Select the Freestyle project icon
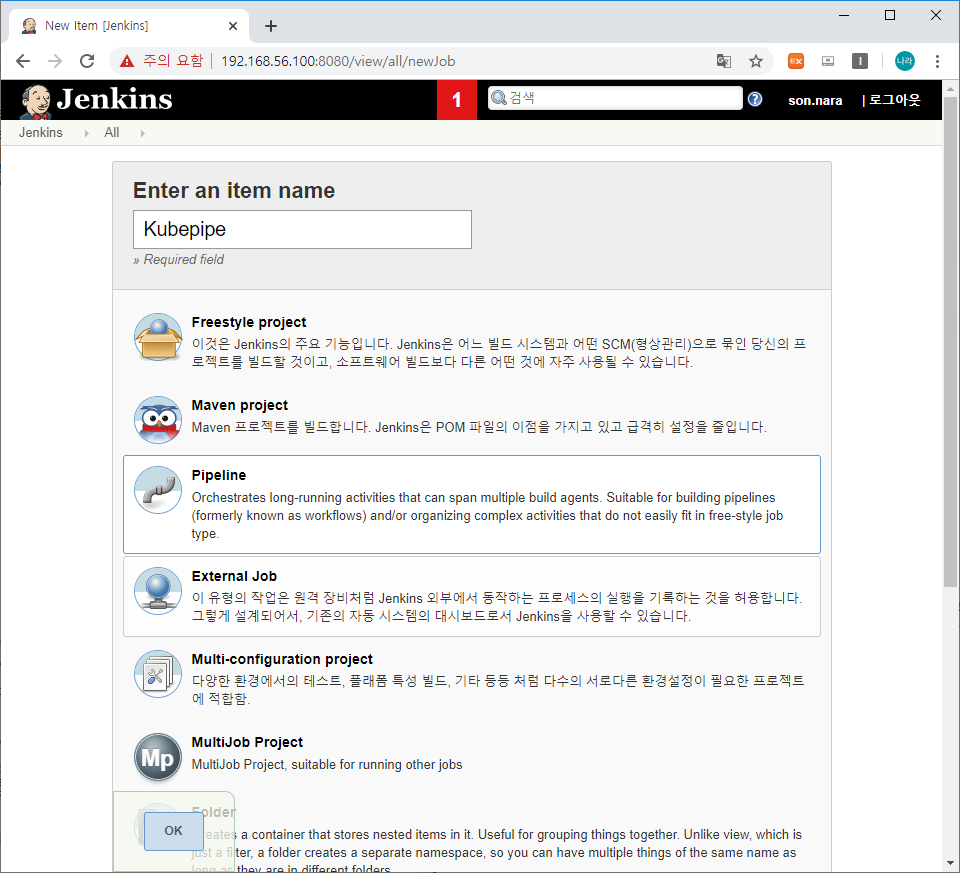 tap(158, 337)
